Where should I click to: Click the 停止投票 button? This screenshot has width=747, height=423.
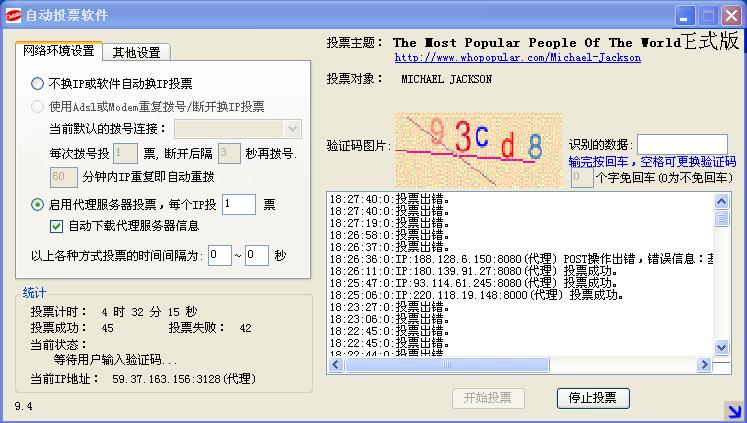[x=593, y=398]
